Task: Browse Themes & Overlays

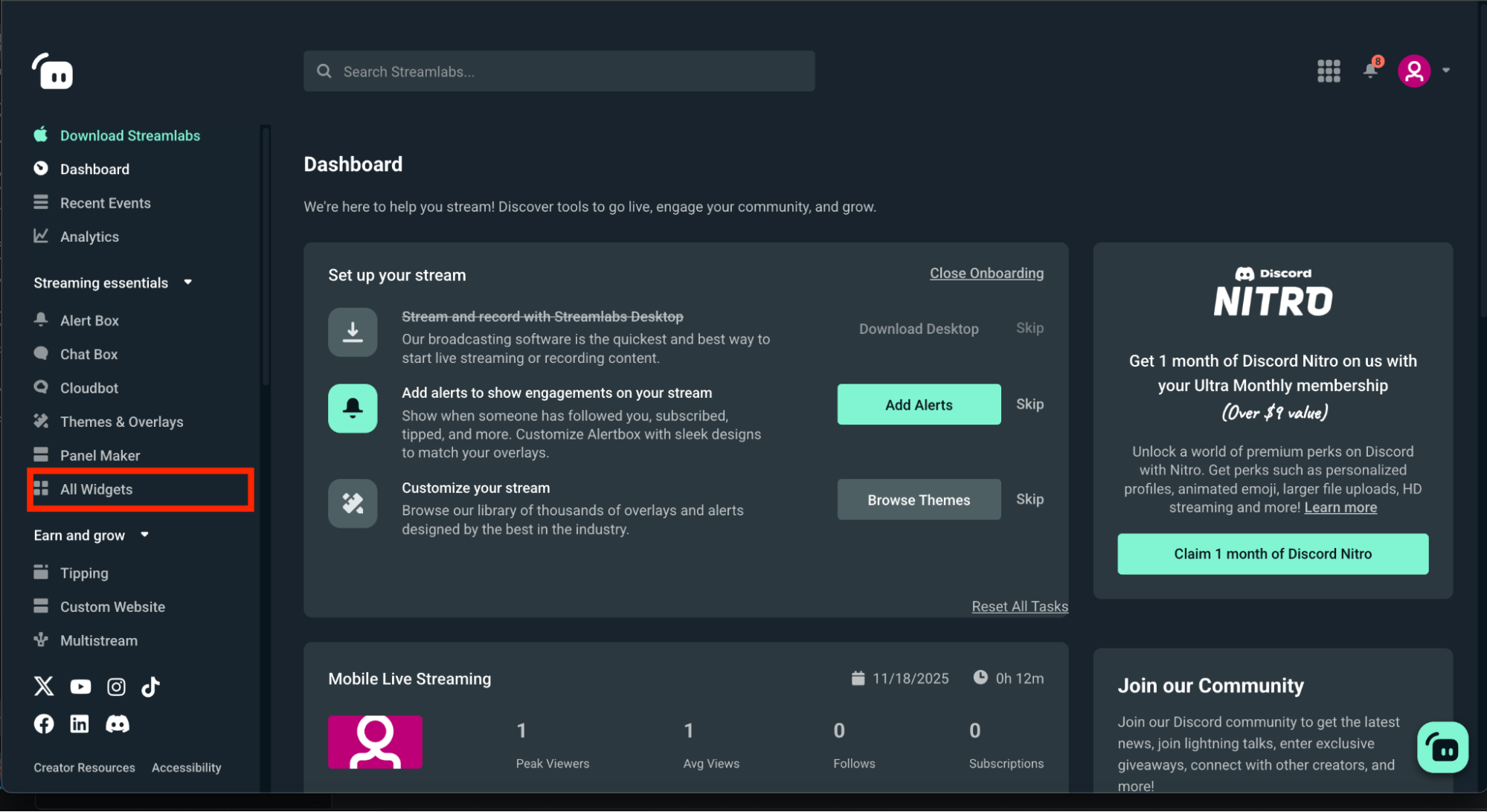Action: [121, 421]
